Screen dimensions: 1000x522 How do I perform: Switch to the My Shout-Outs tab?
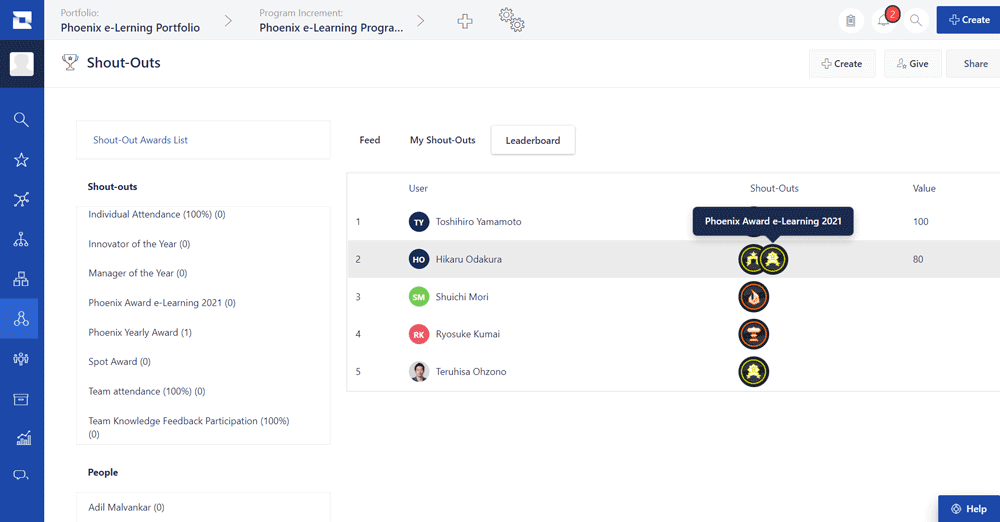coord(443,140)
